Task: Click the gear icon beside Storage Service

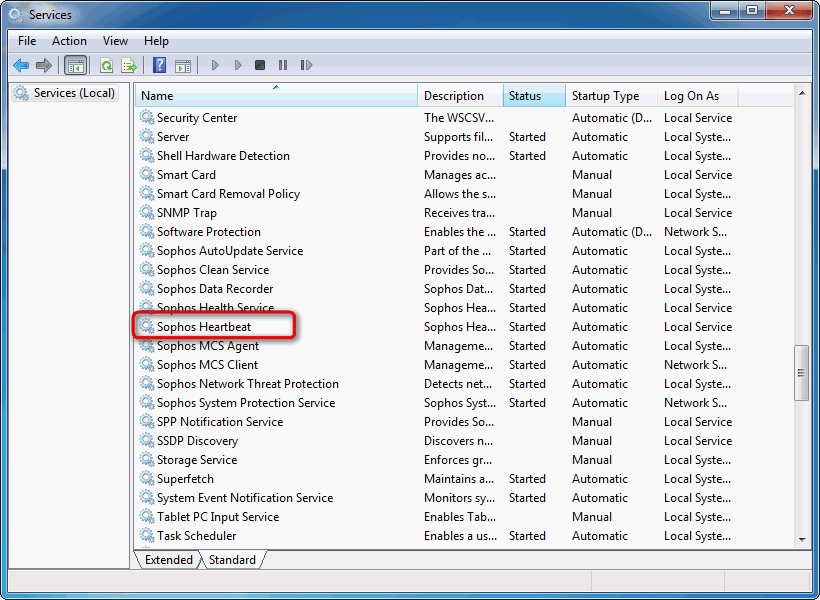Action: (147, 459)
